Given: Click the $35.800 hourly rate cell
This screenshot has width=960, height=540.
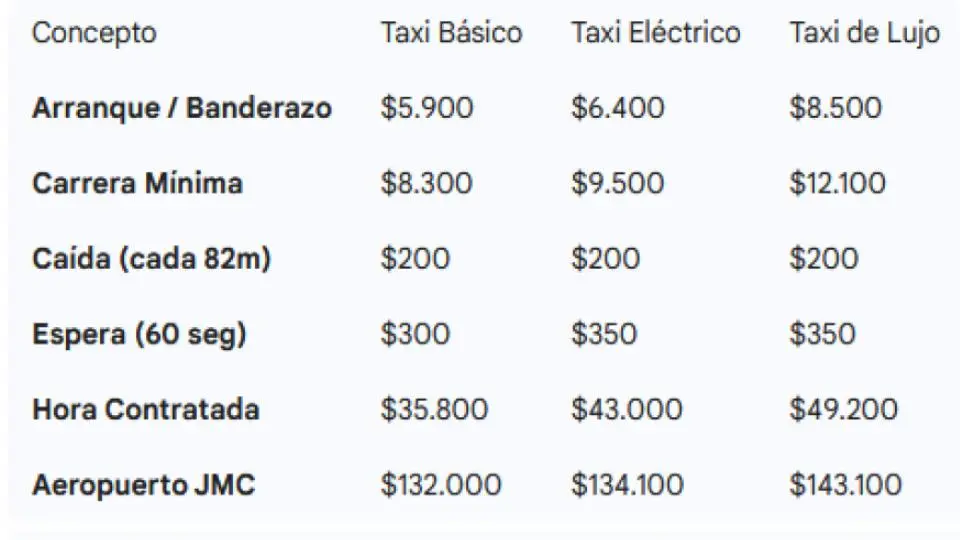Looking at the screenshot, I should pos(434,410).
